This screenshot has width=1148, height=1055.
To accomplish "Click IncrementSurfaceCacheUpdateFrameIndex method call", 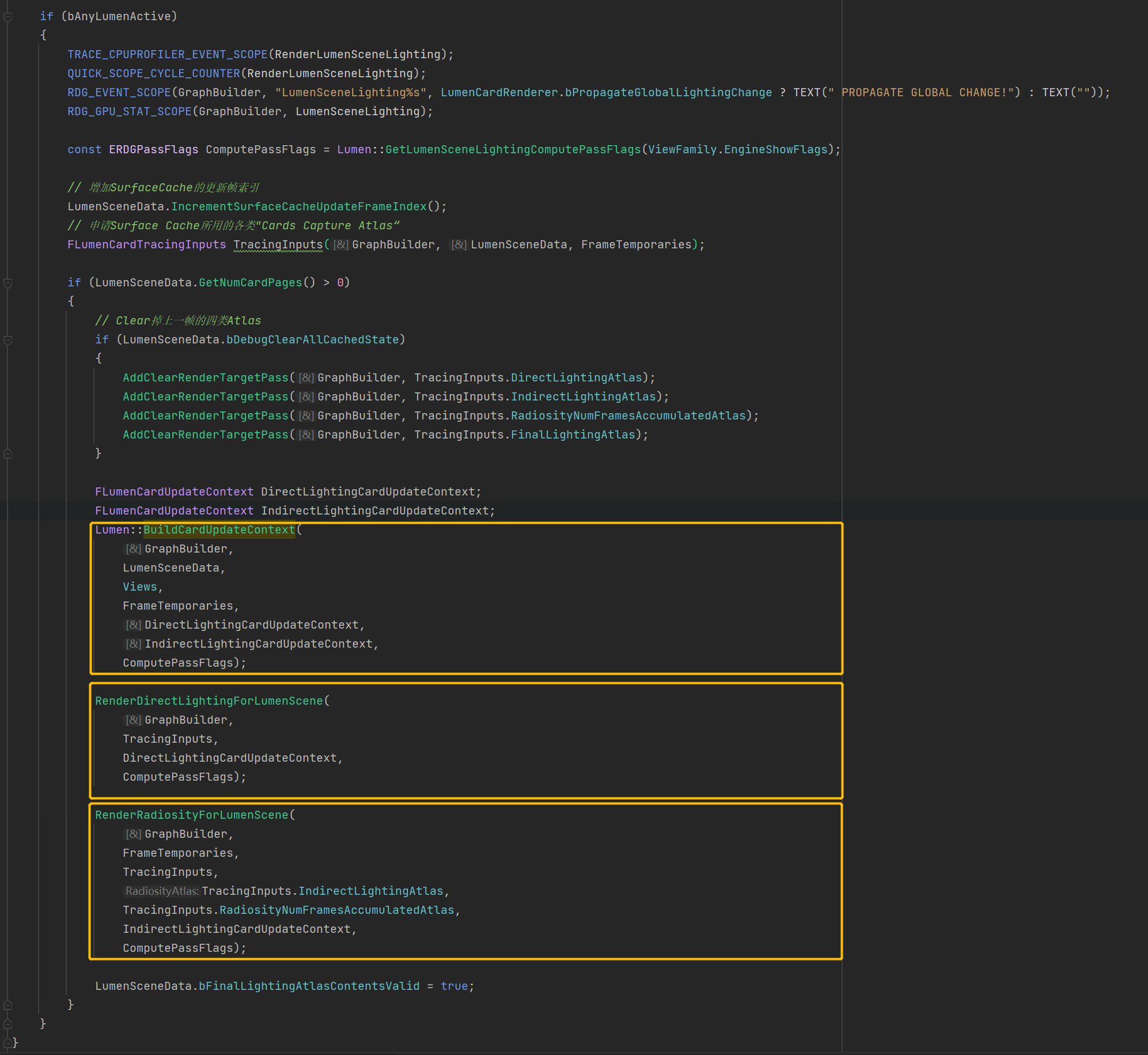I will (x=299, y=207).
